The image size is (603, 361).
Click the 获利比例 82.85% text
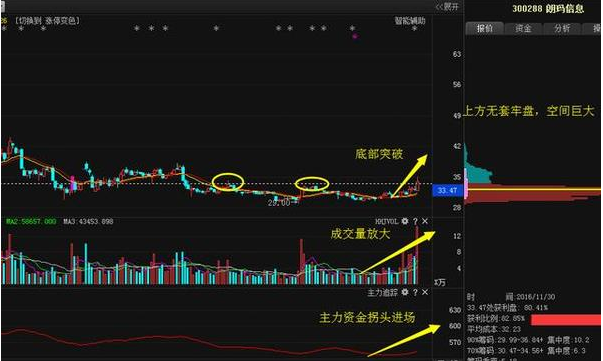[496, 318]
